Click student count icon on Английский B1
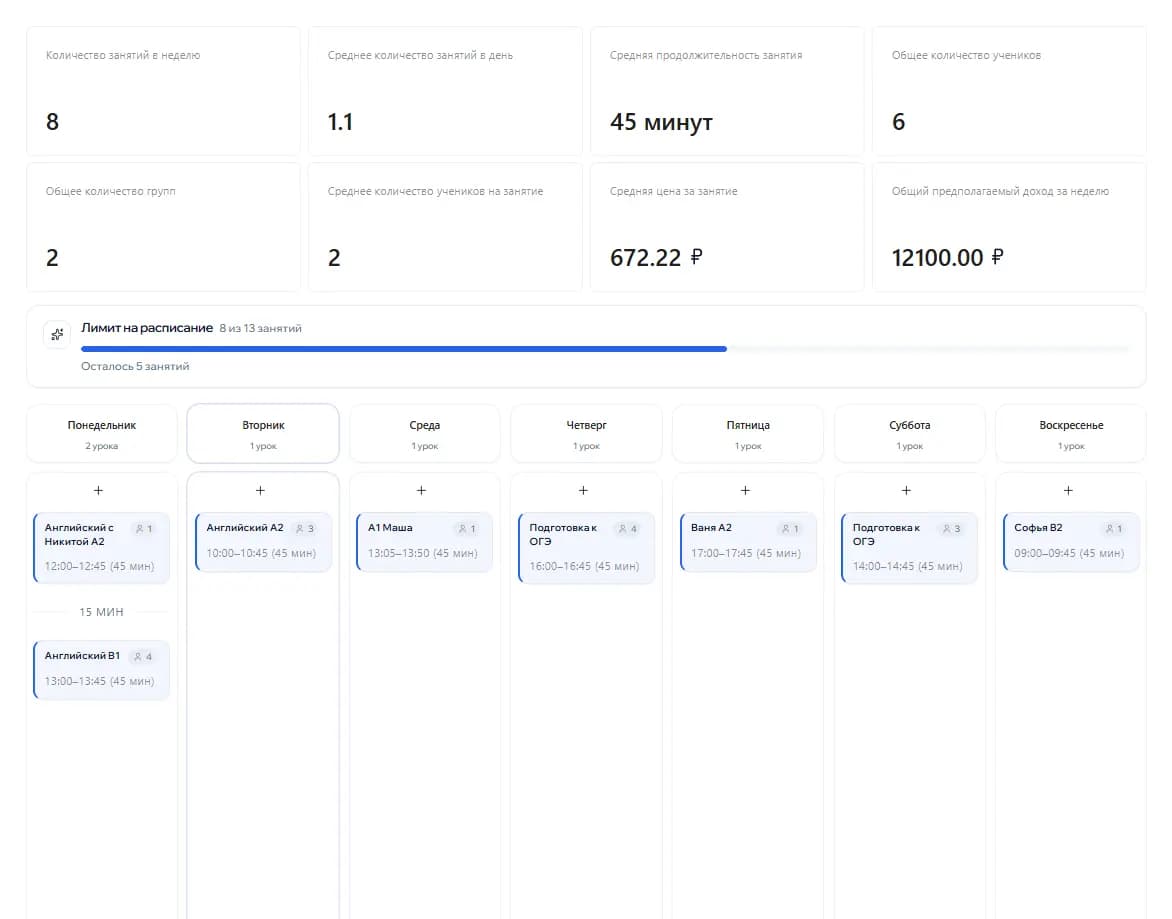The image size is (1172, 919). pyautogui.click(x=138, y=657)
